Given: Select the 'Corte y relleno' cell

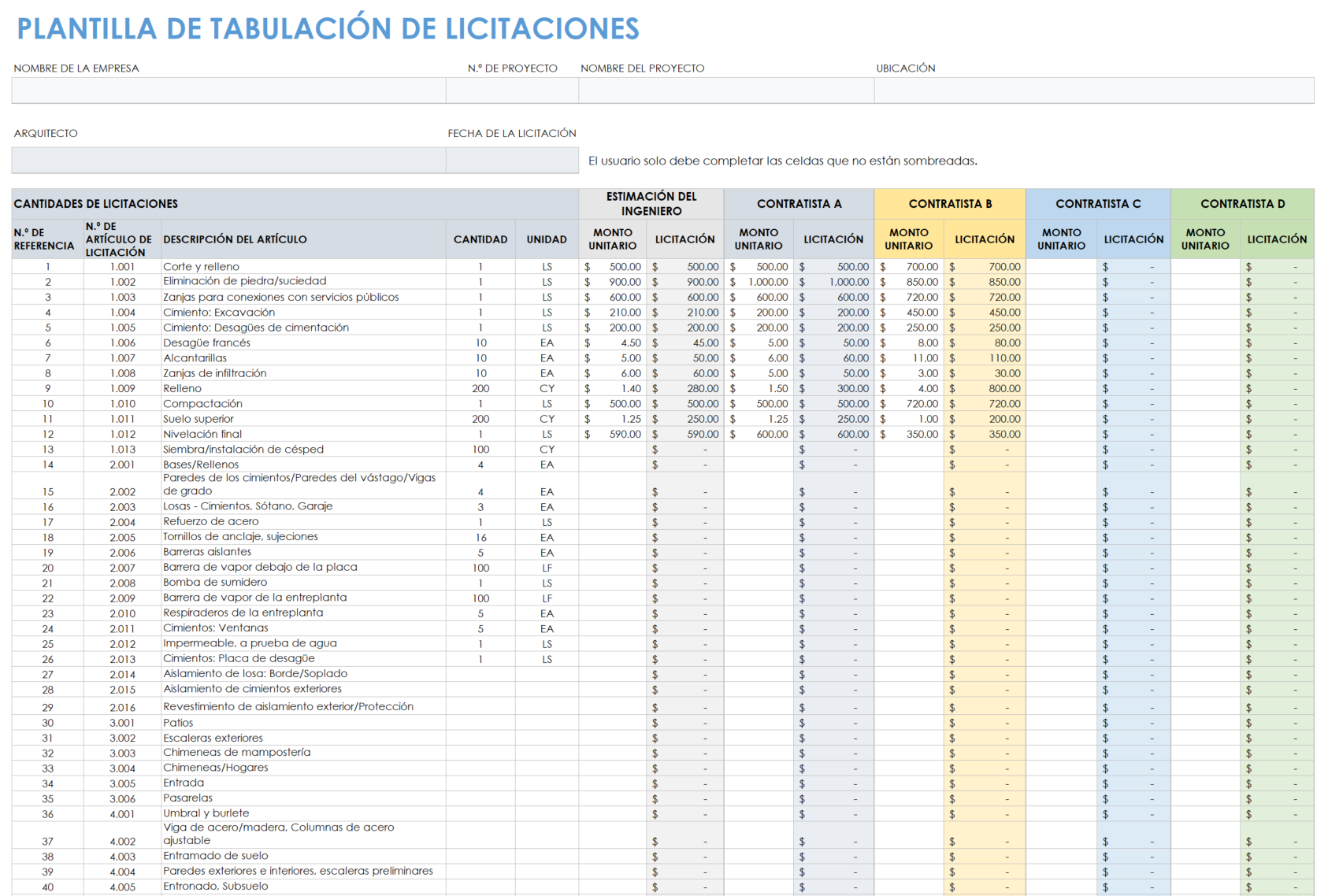Looking at the screenshot, I should (x=303, y=267).
